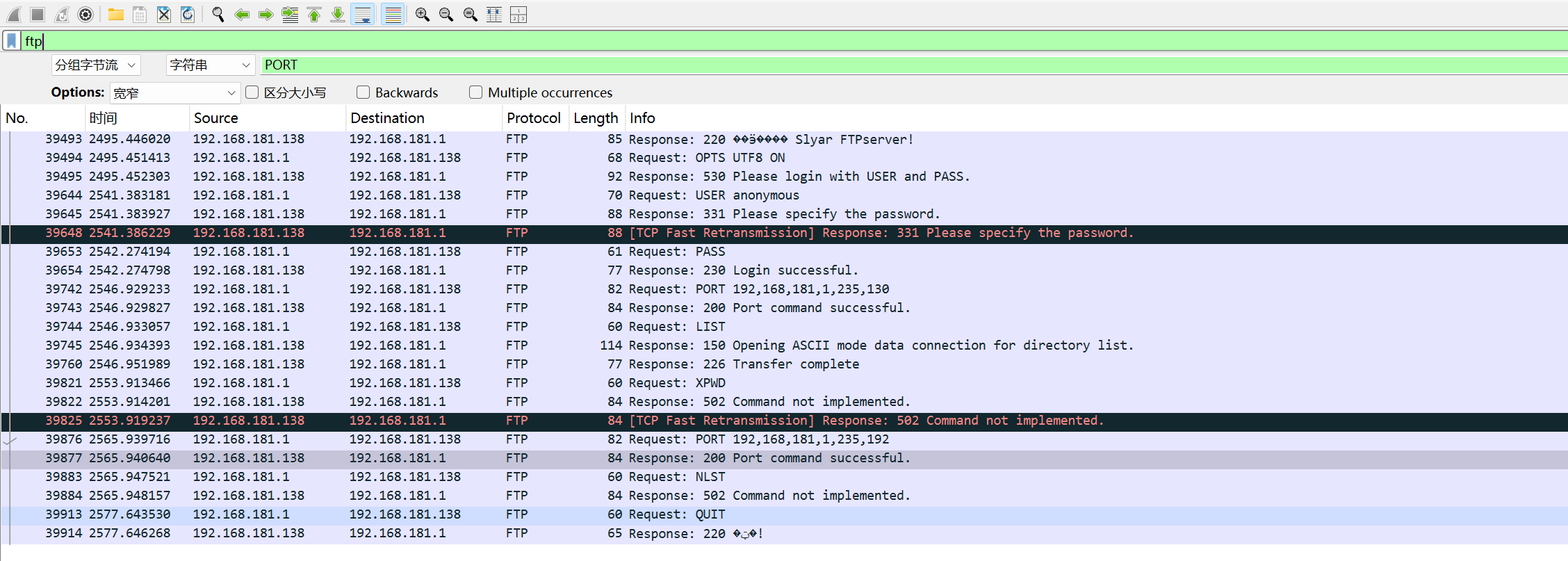This screenshot has height=561, width=1568.
Task: Sort by the Protocol column header
Action: [x=533, y=118]
